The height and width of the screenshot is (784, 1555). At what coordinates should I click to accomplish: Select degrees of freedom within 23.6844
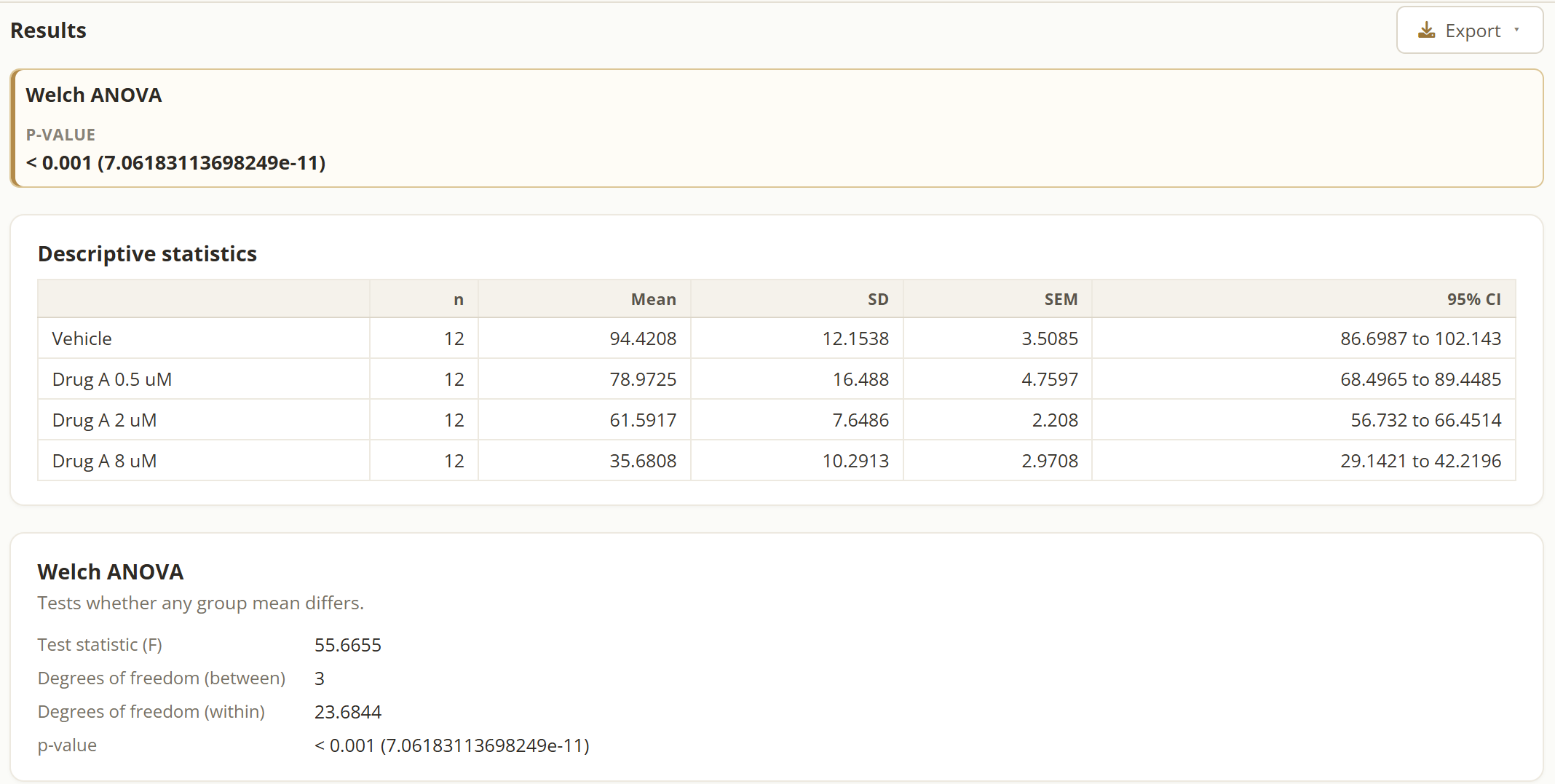pyautogui.click(x=348, y=712)
